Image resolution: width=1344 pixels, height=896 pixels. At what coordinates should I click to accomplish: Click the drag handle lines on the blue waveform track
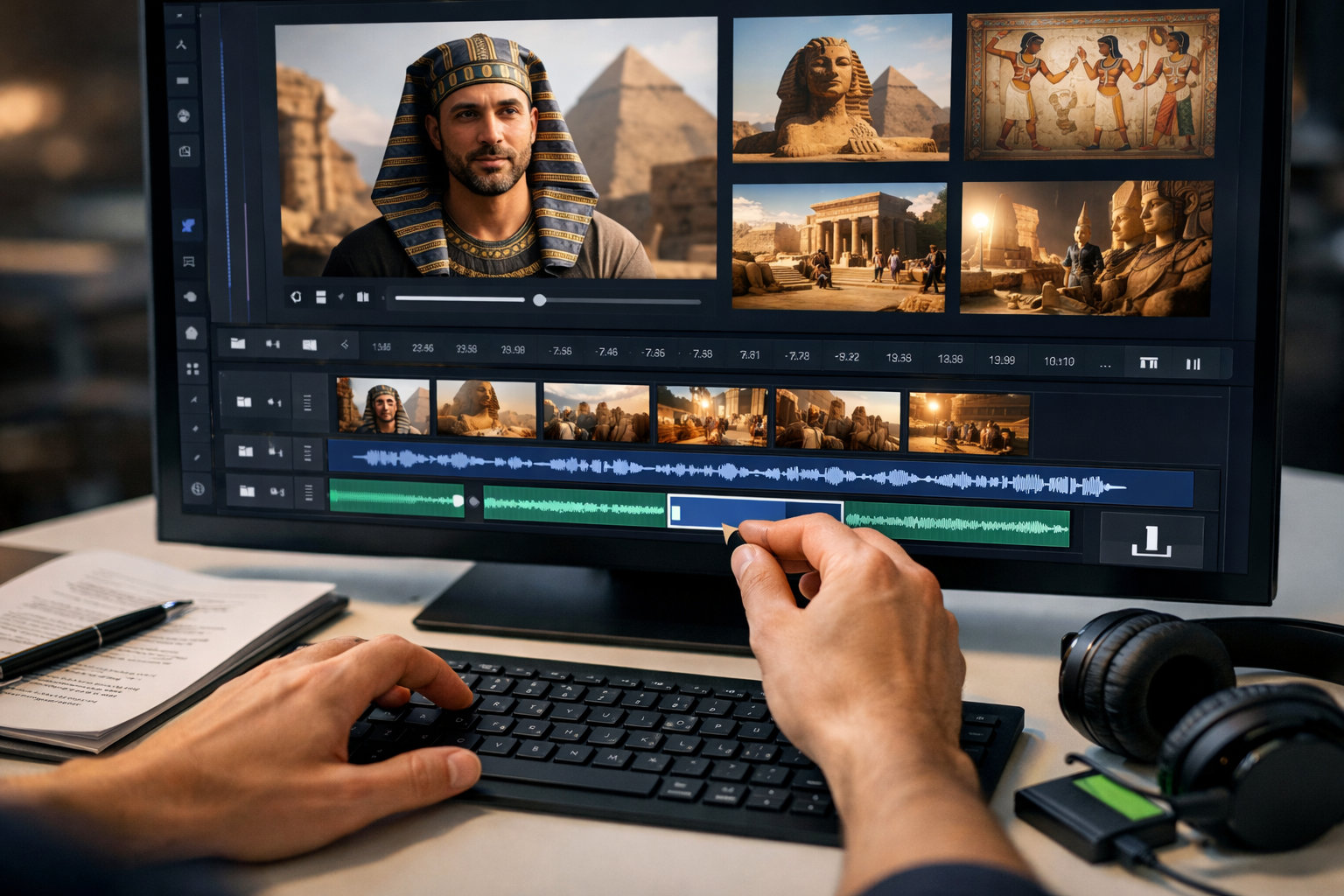(x=308, y=452)
